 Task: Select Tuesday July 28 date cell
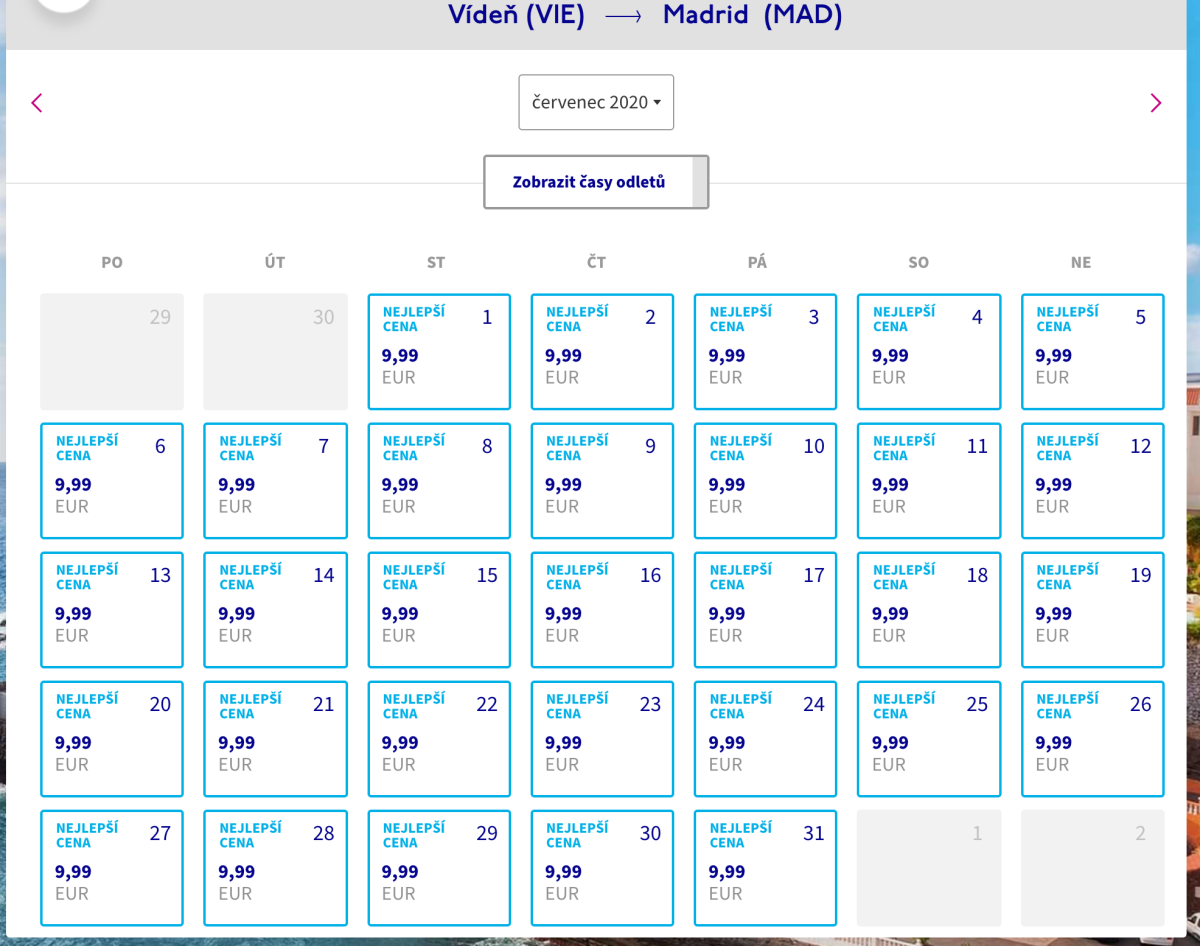pos(275,867)
